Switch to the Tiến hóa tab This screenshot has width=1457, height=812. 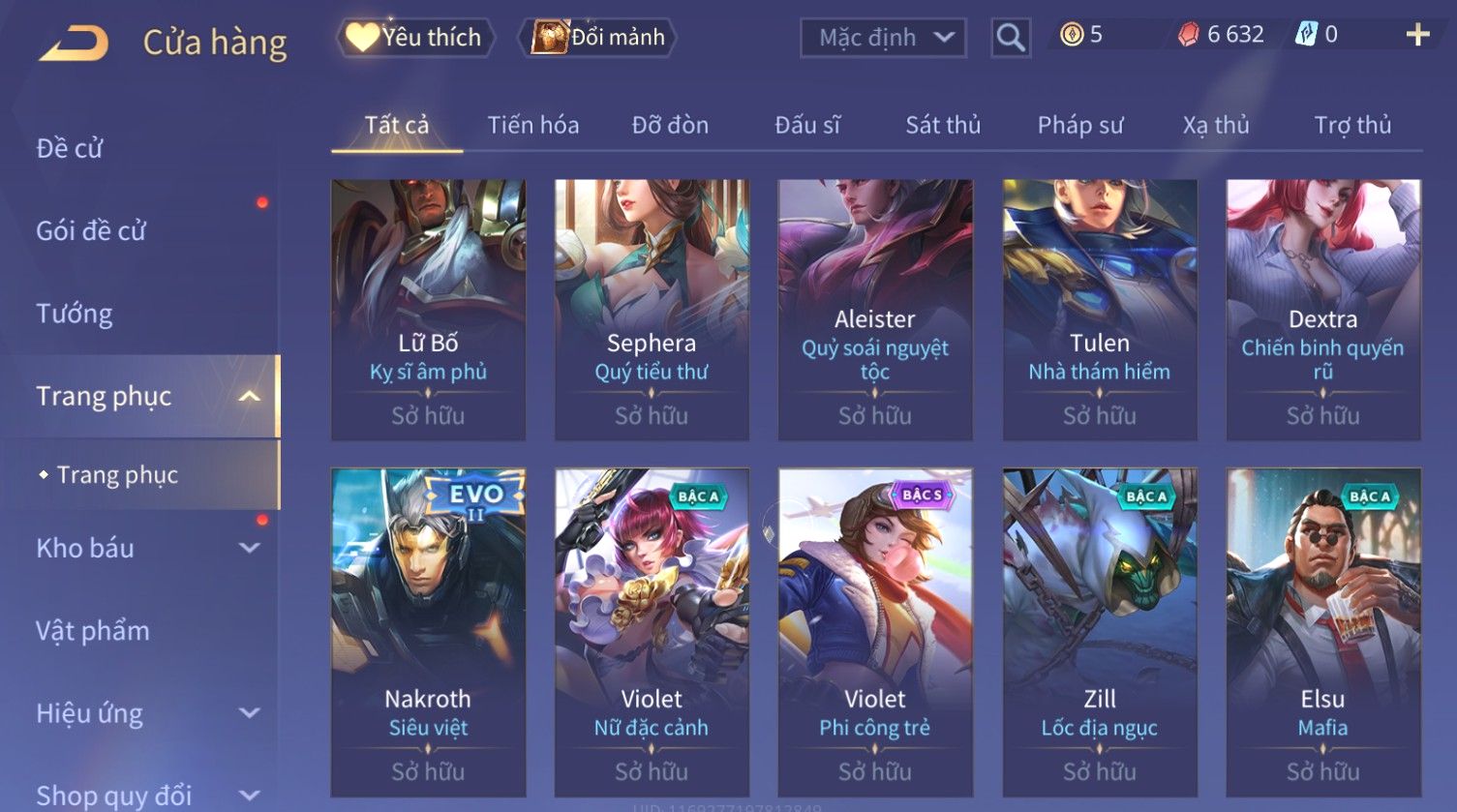(x=533, y=125)
